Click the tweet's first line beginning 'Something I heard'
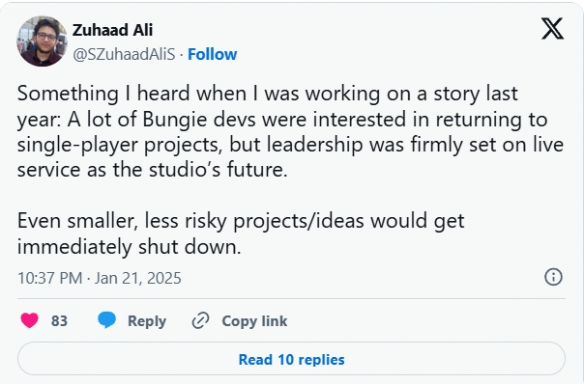The image size is (584, 384). (267, 93)
